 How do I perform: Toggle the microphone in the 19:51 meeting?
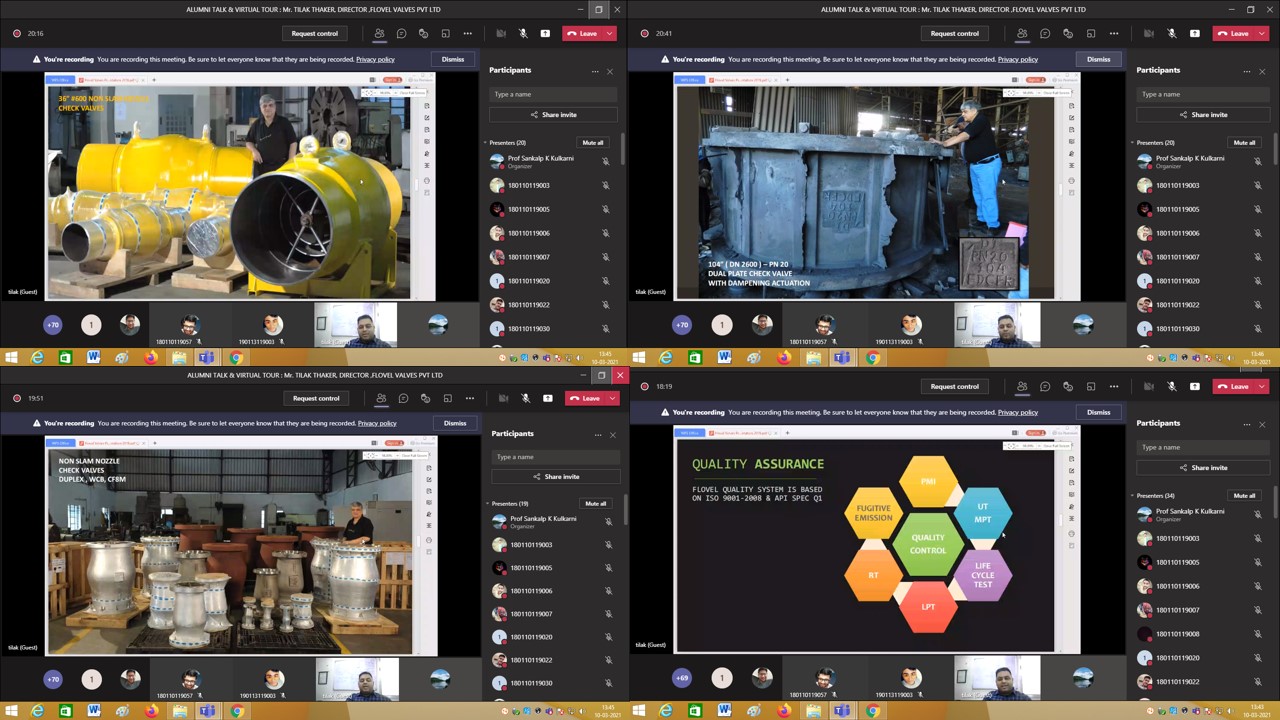(525, 398)
